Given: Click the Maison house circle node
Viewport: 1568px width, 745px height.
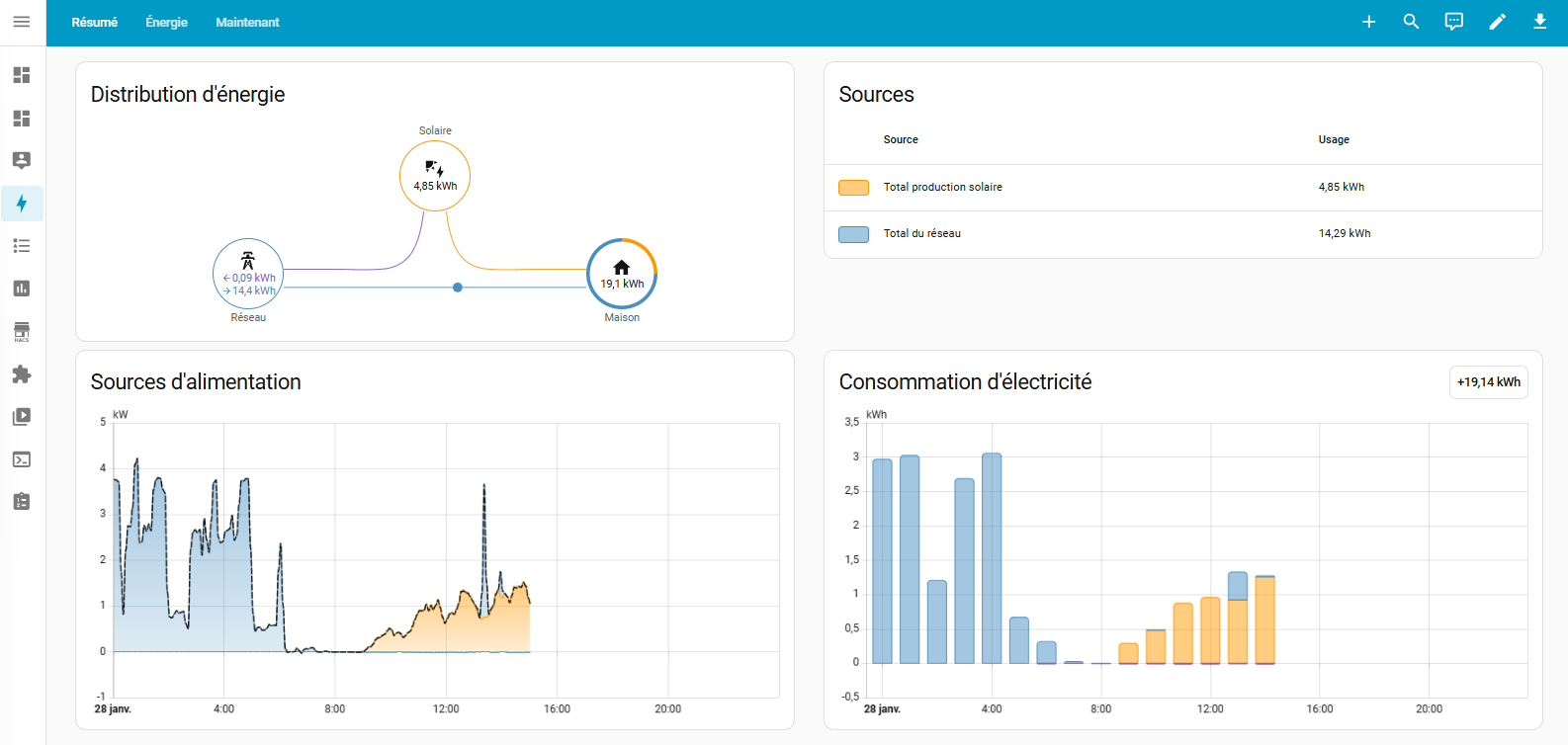Looking at the screenshot, I should pyautogui.click(x=622, y=274).
